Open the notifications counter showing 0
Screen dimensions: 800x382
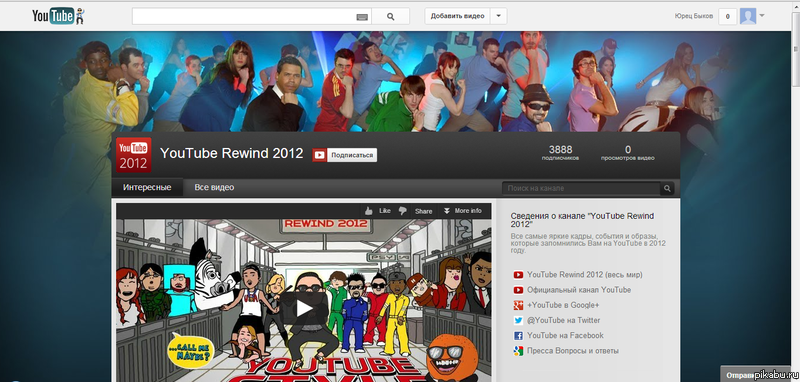[727, 16]
